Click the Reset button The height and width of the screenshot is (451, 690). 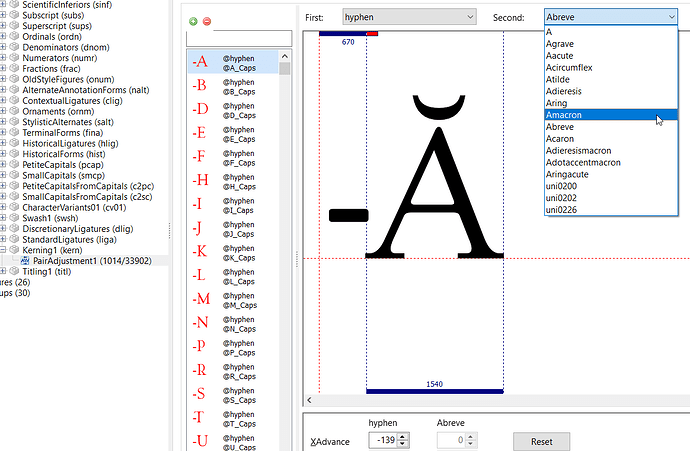541,441
